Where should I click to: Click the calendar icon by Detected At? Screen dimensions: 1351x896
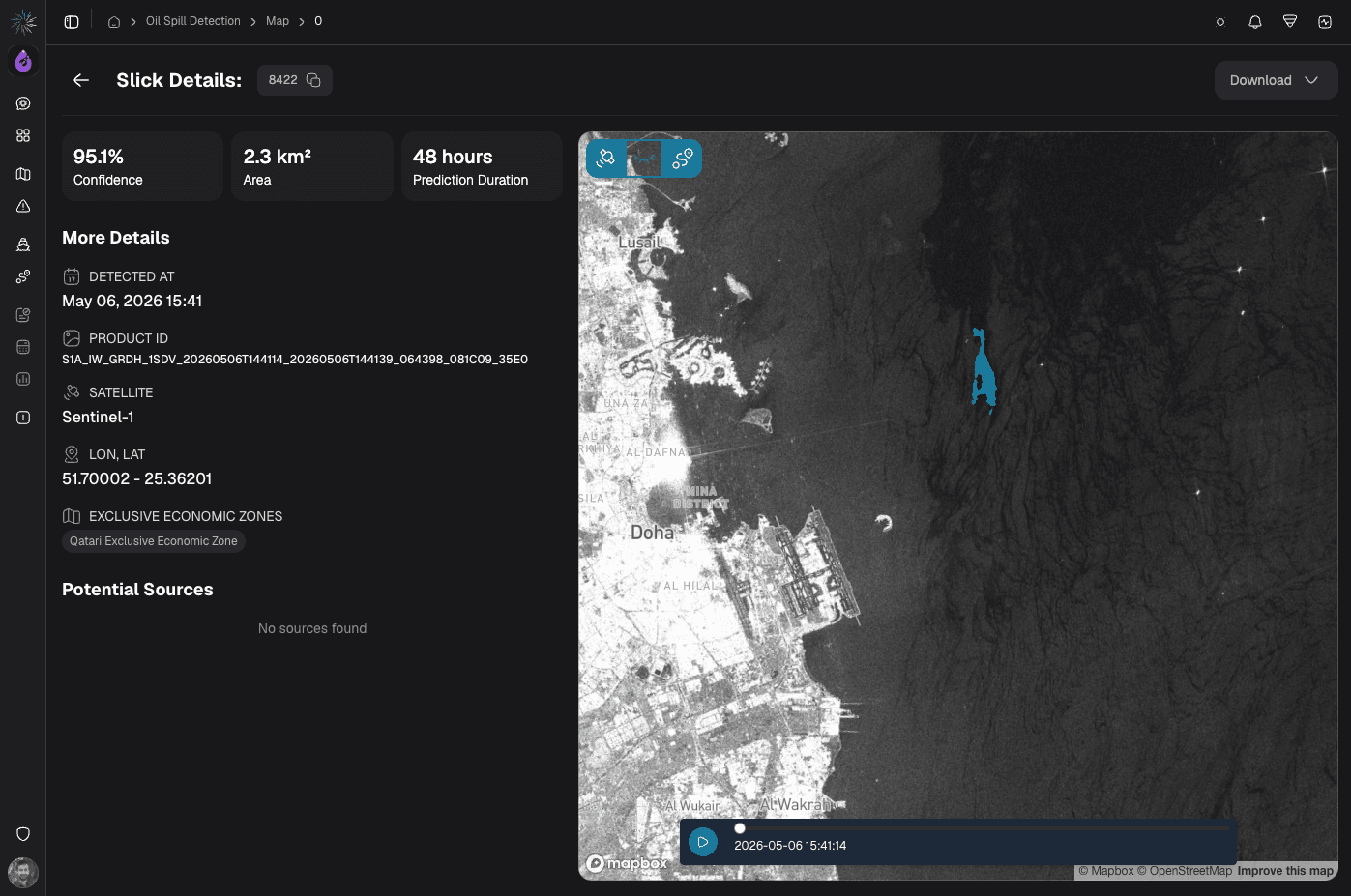[x=72, y=276]
